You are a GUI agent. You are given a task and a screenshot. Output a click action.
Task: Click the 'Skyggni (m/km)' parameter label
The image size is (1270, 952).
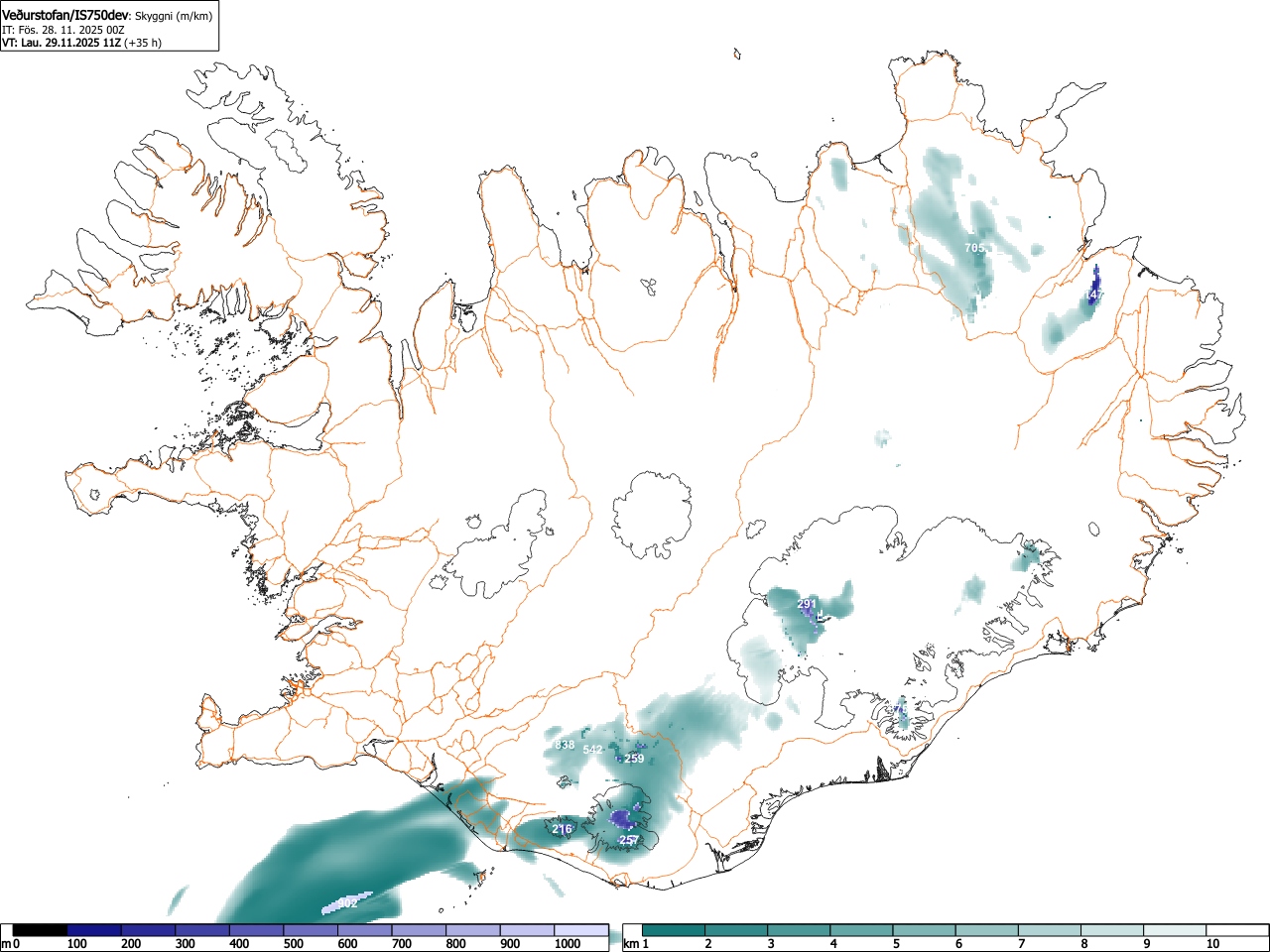click(x=174, y=16)
